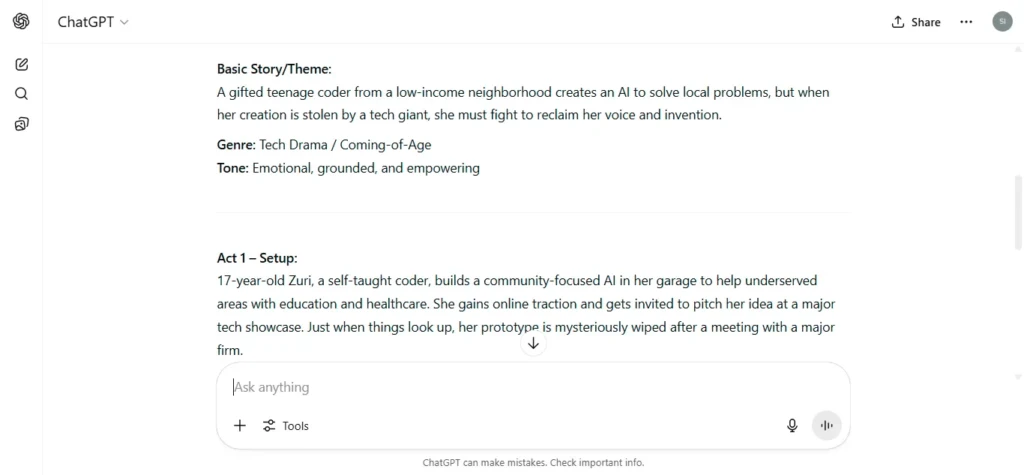1024x475 pixels.
Task: Focus the Ask anything input field
Action: 533,387
